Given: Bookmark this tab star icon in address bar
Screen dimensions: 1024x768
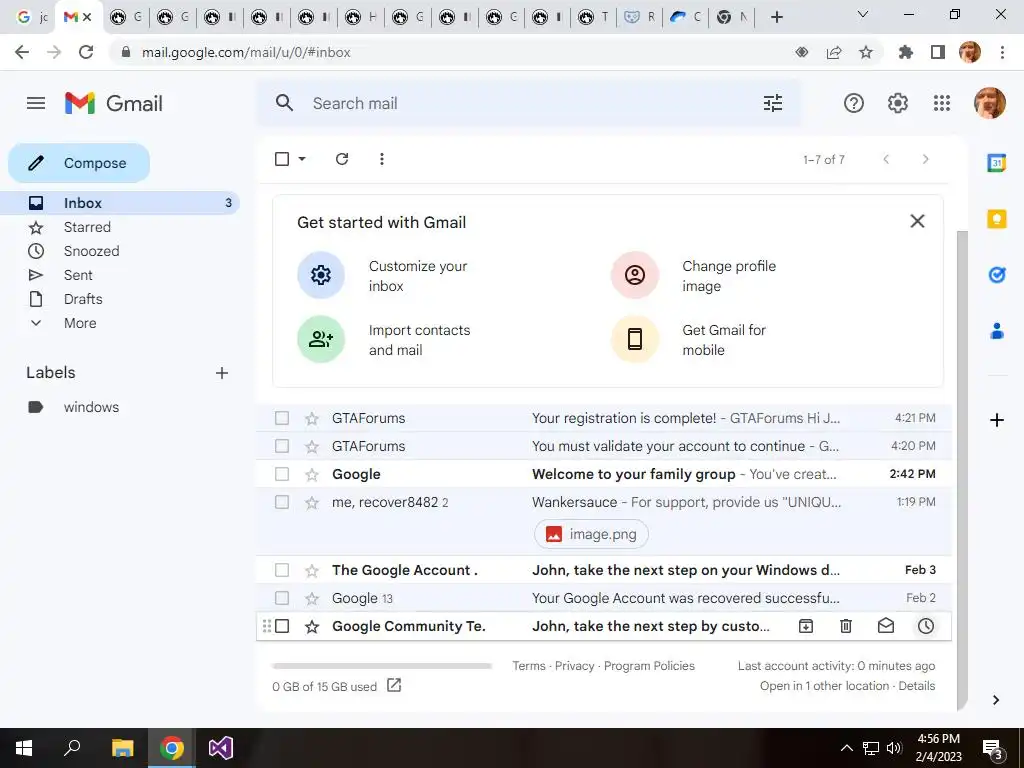Looking at the screenshot, I should pos(866,52).
